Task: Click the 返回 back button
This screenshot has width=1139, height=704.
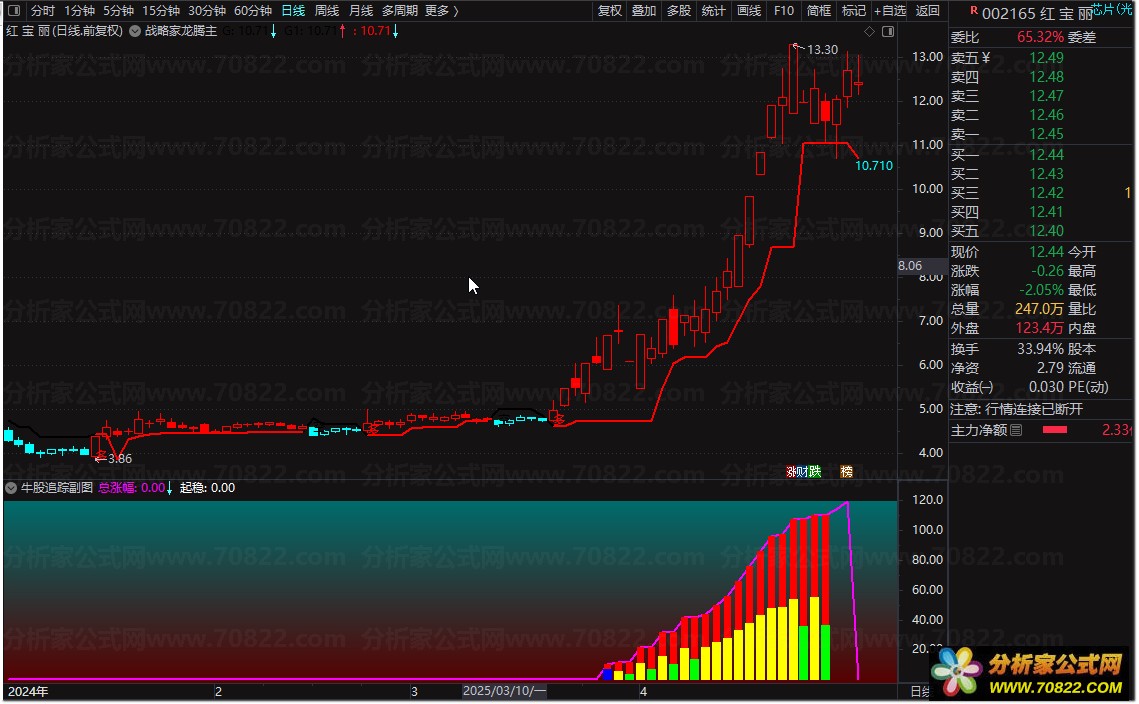Action: click(x=928, y=11)
